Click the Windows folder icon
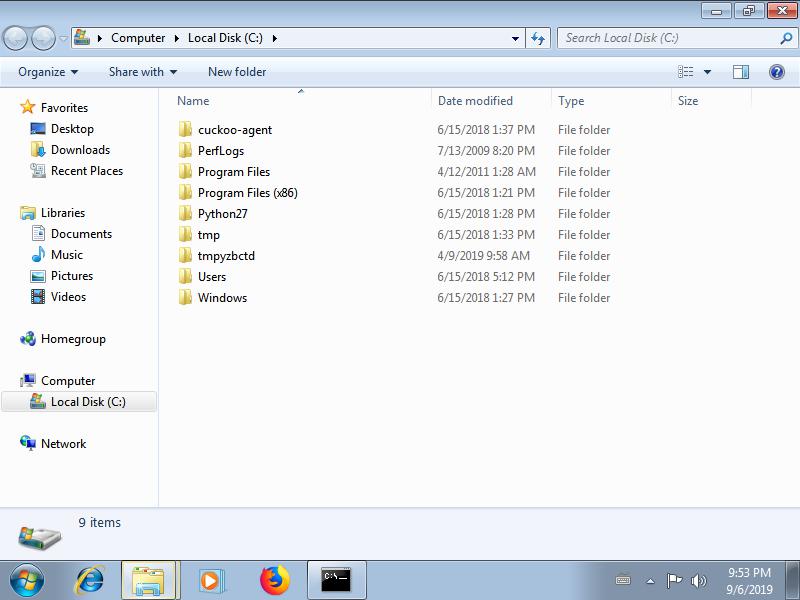This screenshot has height=600, width=800. pos(185,297)
